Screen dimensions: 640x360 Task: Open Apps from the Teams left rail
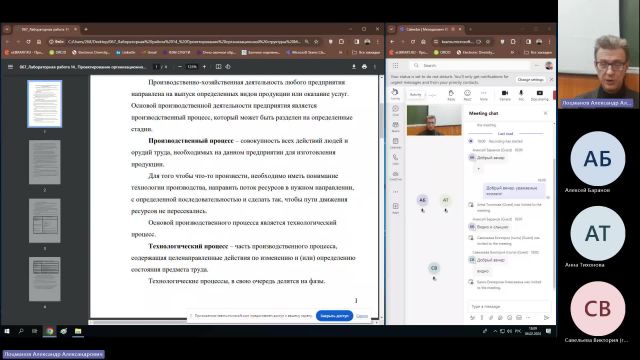coord(396,208)
